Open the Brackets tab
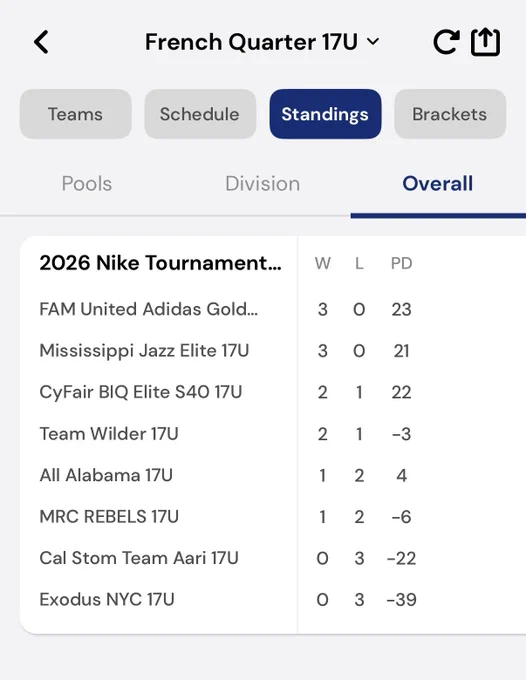This screenshot has width=526, height=680. (x=450, y=114)
